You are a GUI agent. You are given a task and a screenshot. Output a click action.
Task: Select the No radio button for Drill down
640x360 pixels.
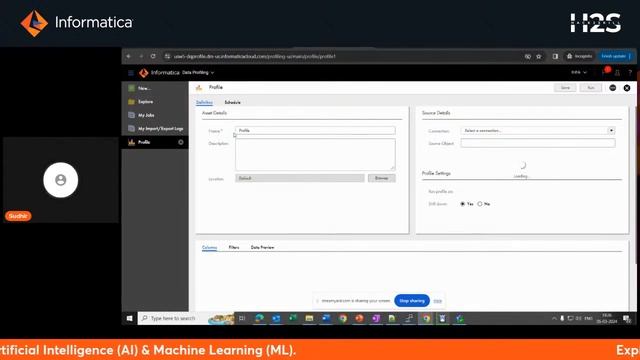(480, 204)
